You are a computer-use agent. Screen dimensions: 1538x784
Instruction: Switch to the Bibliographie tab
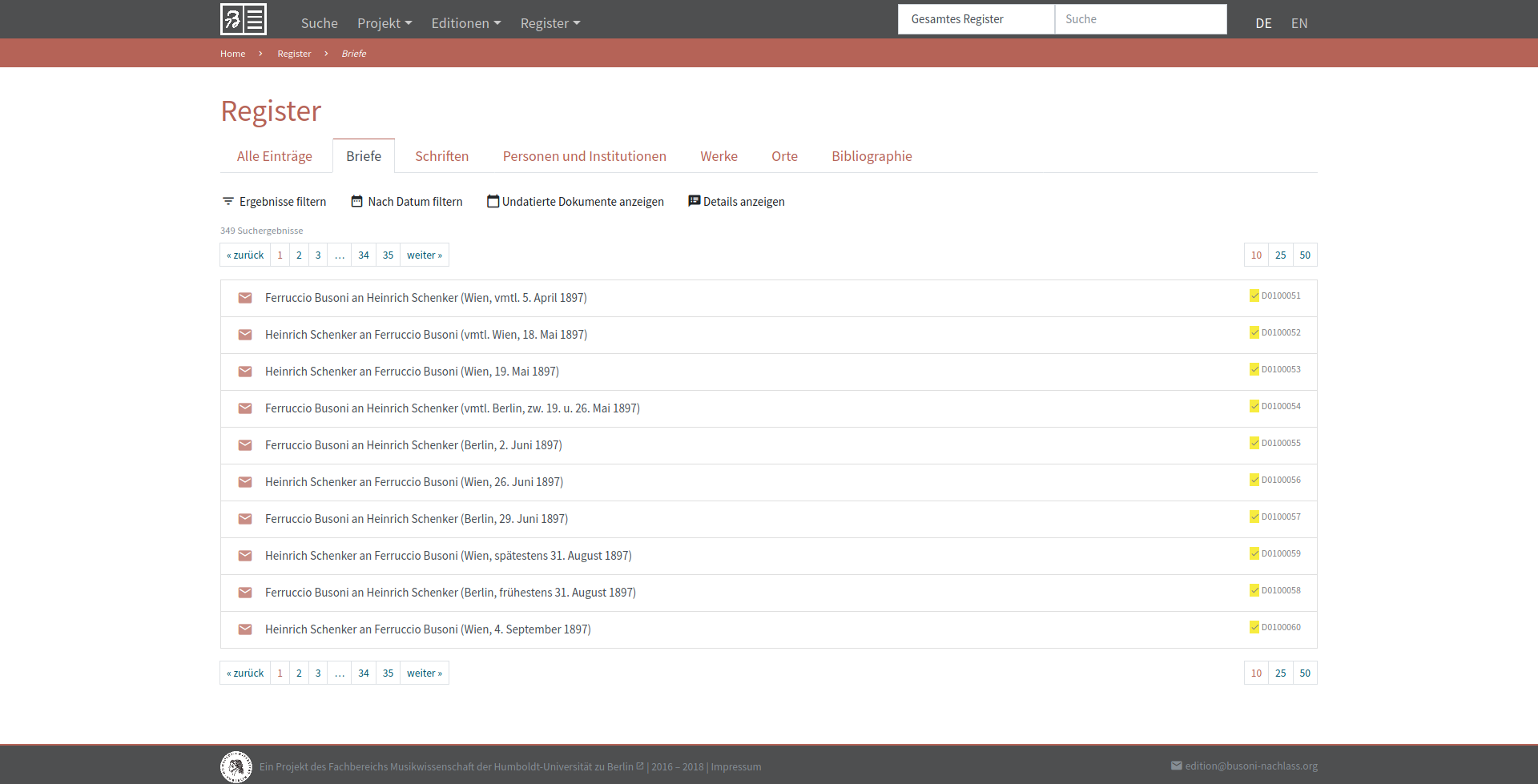pyautogui.click(x=872, y=156)
